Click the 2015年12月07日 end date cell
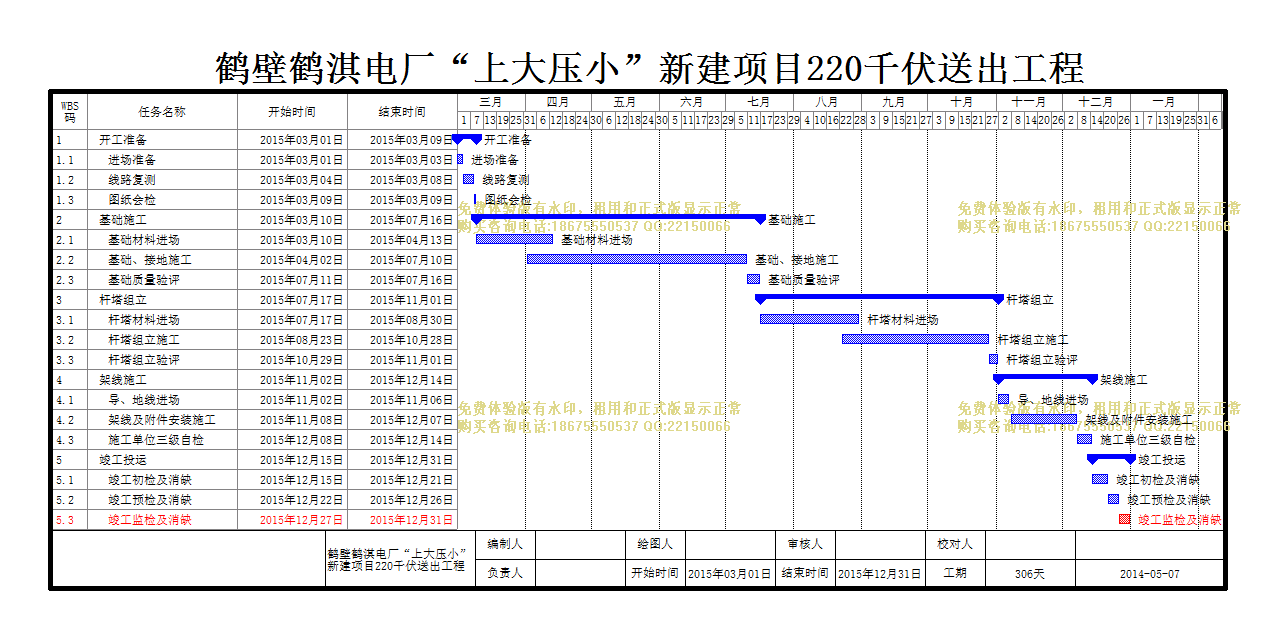Image resolution: width=1274 pixels, height=637 pixels. 402,420
